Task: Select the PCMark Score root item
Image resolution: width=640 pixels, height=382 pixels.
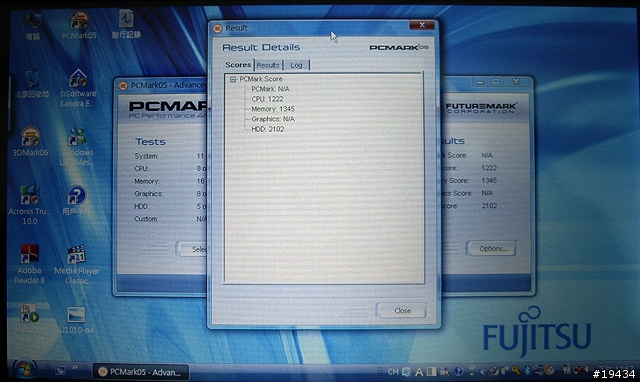Action: [x=261, y=79]
